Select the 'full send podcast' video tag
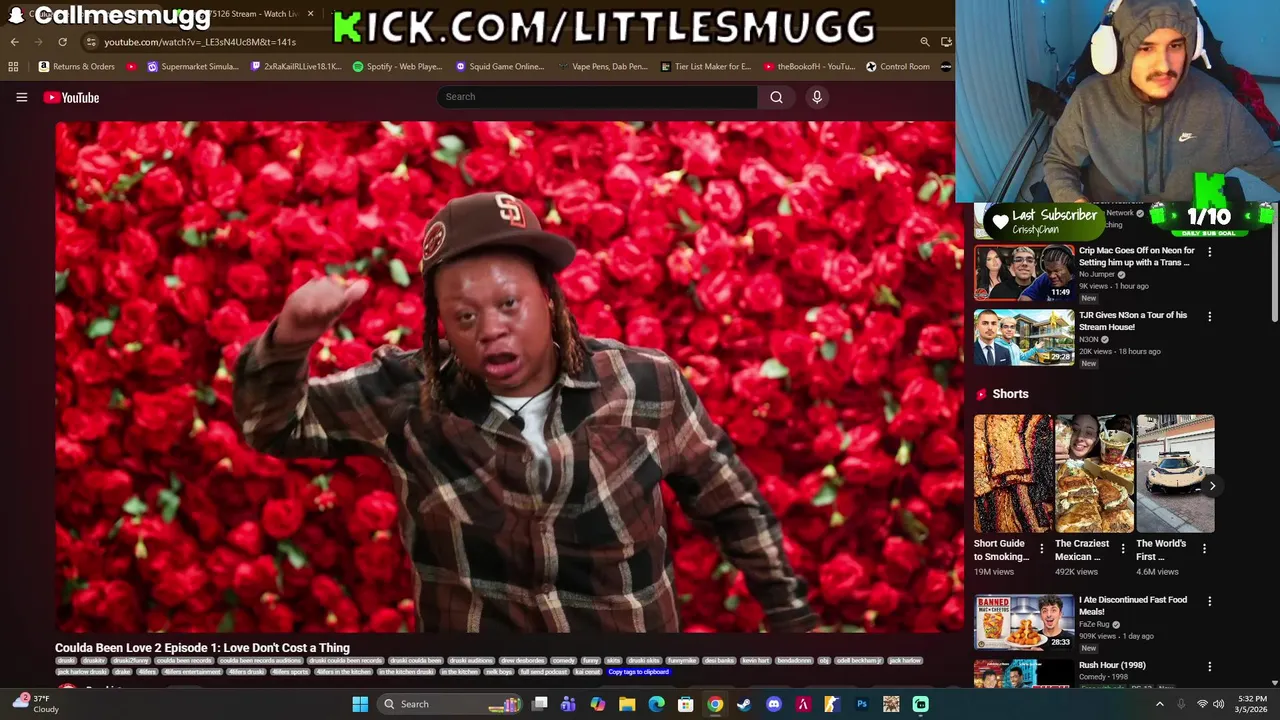The height and width of the screenshot is (720, 1280). click(543, 672)
